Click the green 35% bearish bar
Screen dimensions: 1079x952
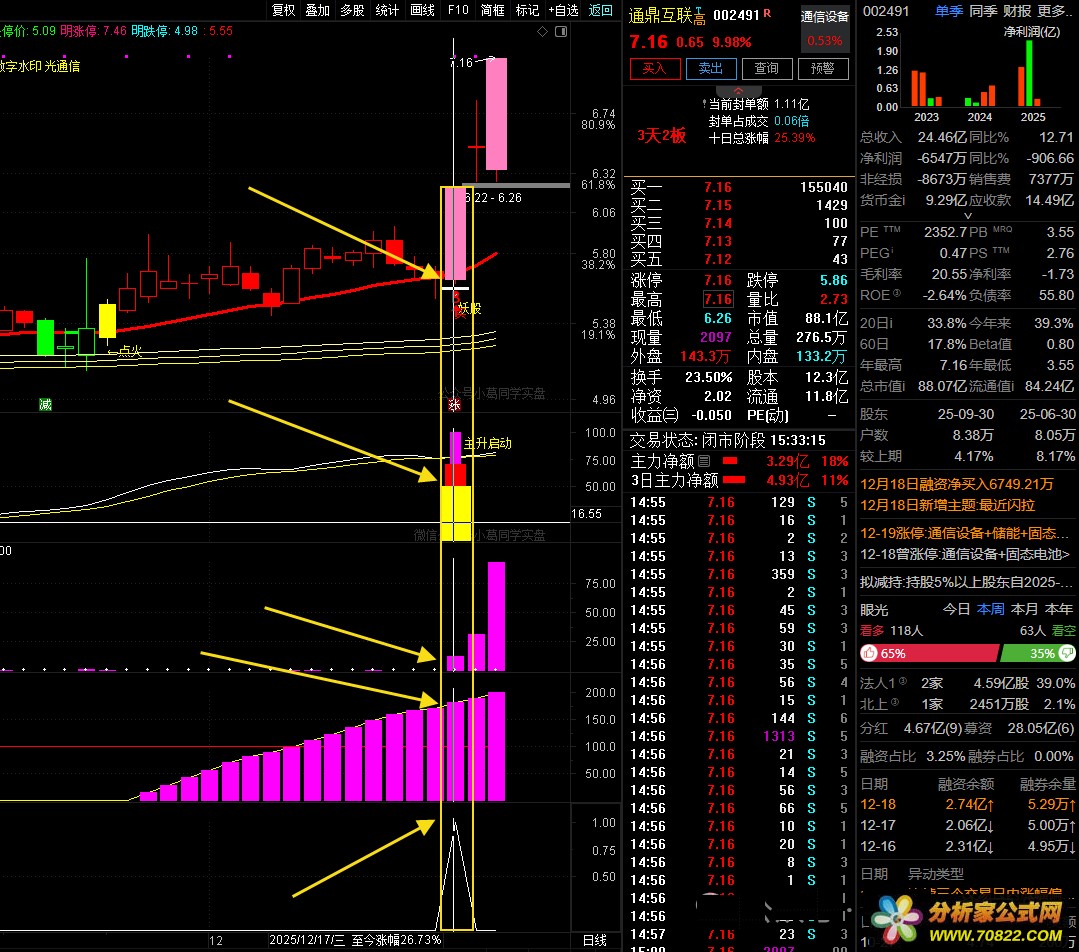tap(1038, 653)
